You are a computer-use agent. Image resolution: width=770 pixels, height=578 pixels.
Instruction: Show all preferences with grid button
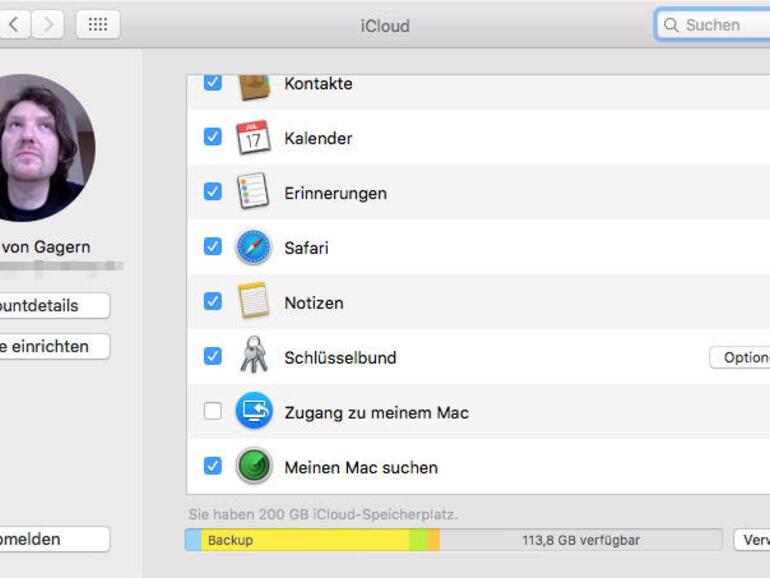pos(98,25)
